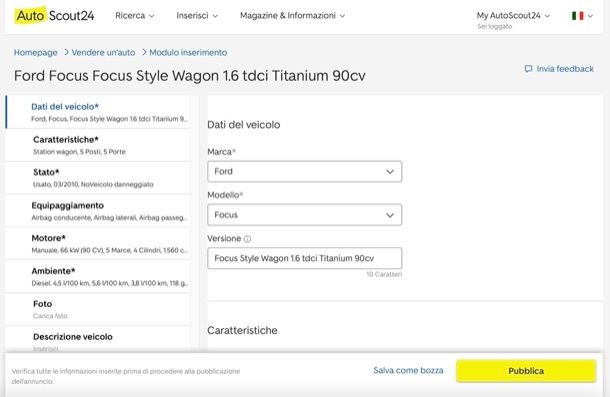This screenshot has height=397, width=610.
Task: Select Descrizione veicolo sidebar section
Action: [x=98, y=339]
